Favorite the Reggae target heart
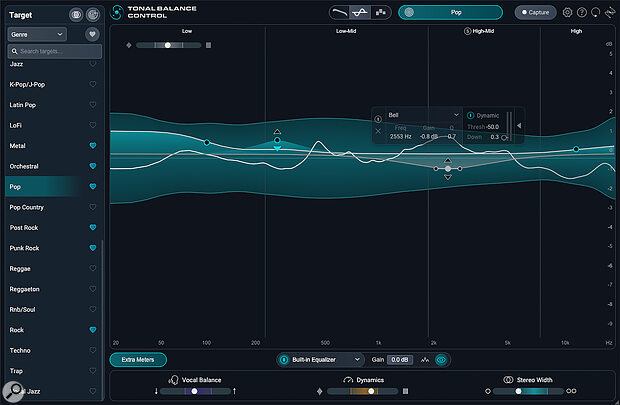620x405 pixels. click(x=93, y=268)
